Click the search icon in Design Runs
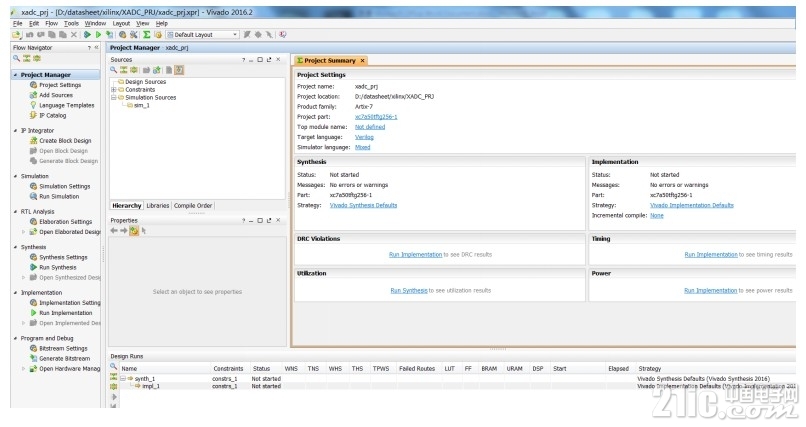Viewport: 806px width, 427px height. (x=114, y=367)
